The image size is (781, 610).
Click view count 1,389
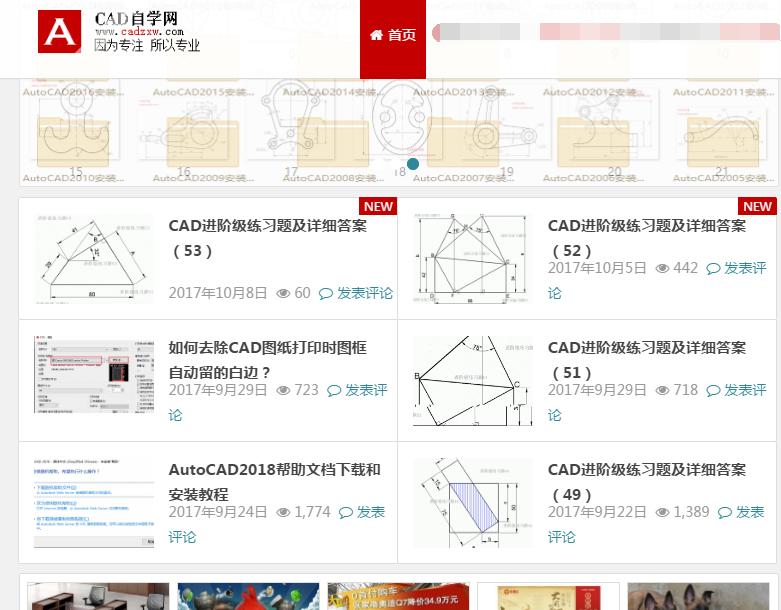click(691, 512)
